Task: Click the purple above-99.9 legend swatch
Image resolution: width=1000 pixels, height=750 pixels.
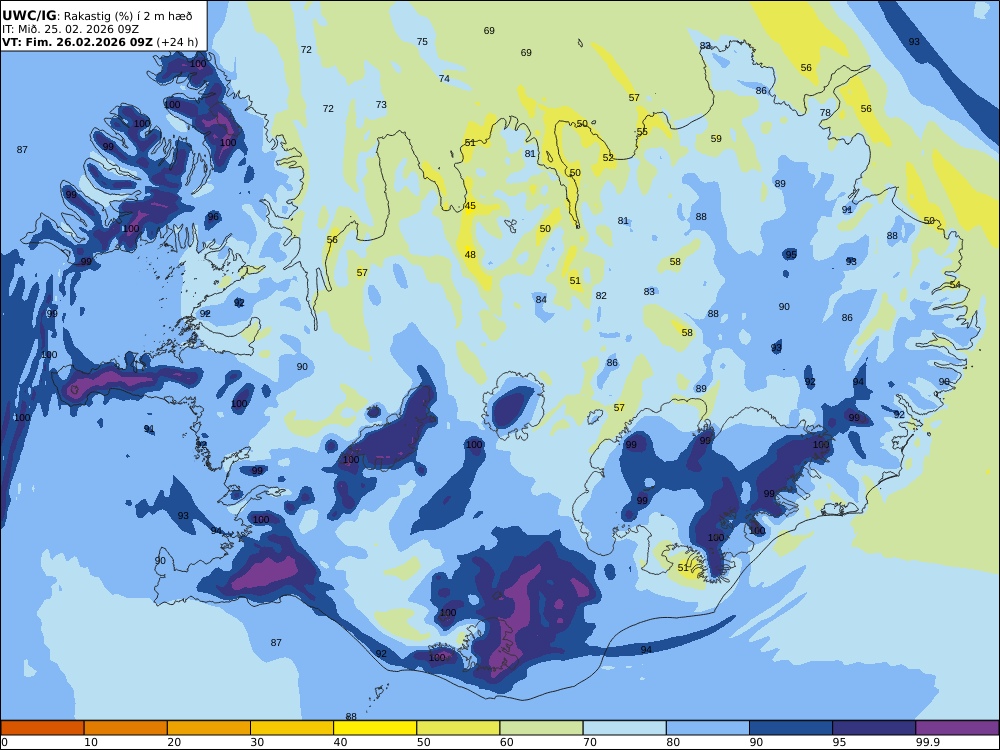Action: coord(957,728)
